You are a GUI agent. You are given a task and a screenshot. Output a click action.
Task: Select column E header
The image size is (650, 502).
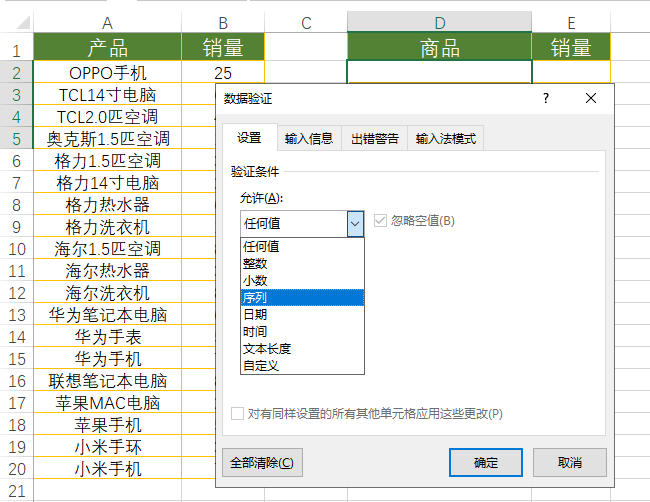pyautogui.click(x=571, y=22)
